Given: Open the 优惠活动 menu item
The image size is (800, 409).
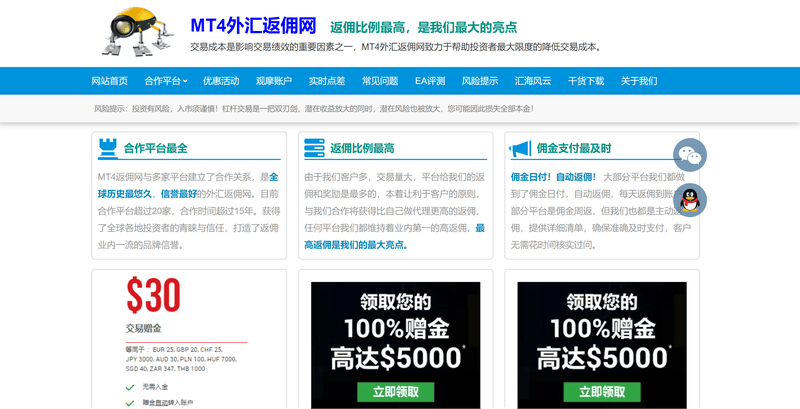Looking at the screenshot, I should [221, 81].
